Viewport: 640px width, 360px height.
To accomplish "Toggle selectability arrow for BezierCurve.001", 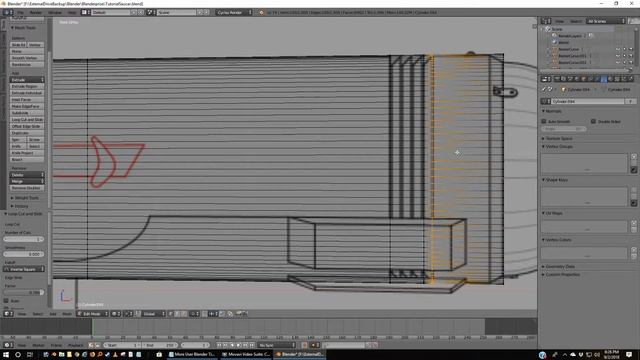I will pos(624,56).
